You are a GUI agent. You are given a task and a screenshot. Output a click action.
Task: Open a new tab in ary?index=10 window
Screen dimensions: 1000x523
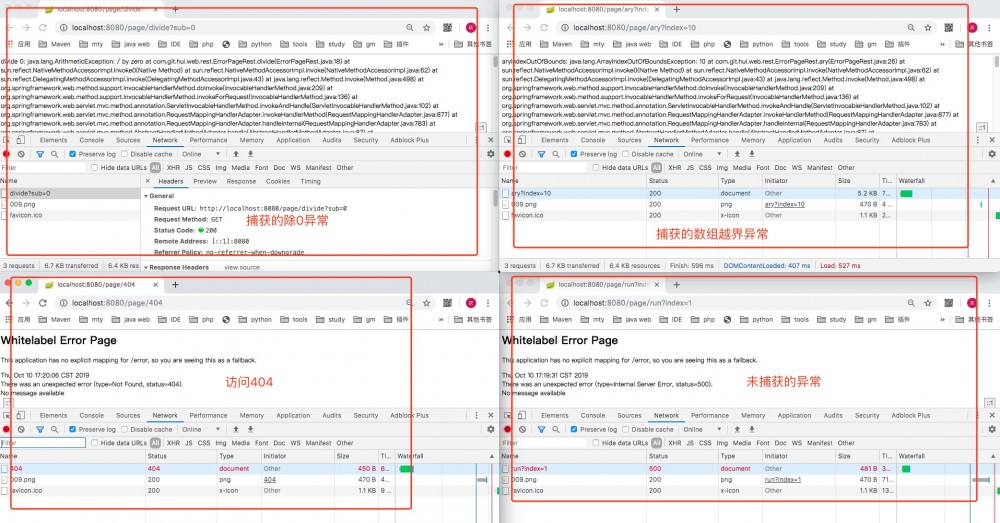click(677, 9)
